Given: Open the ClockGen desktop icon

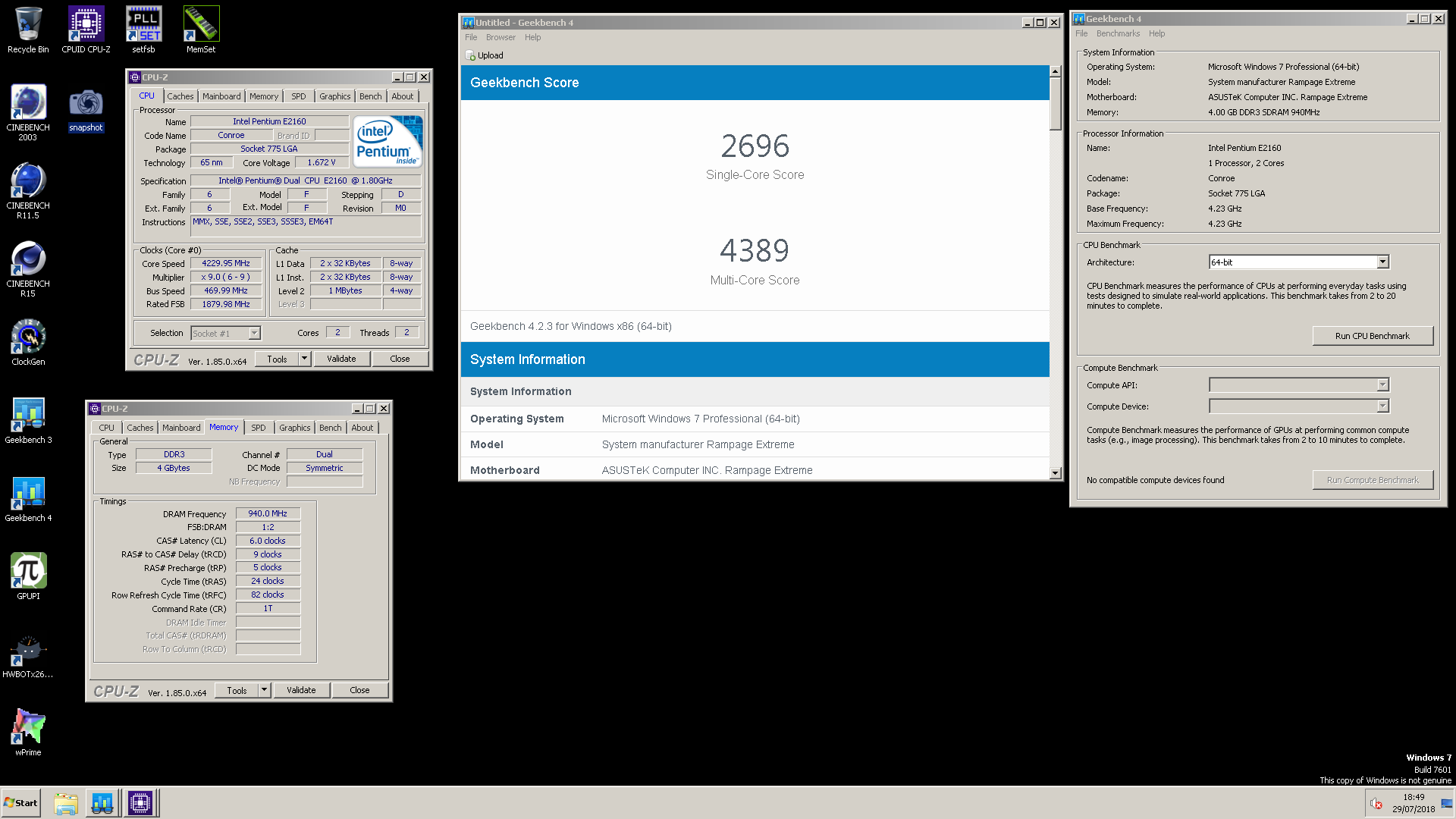Looking at the screenshot, I should pyautogui.click(x=28, y=343).
